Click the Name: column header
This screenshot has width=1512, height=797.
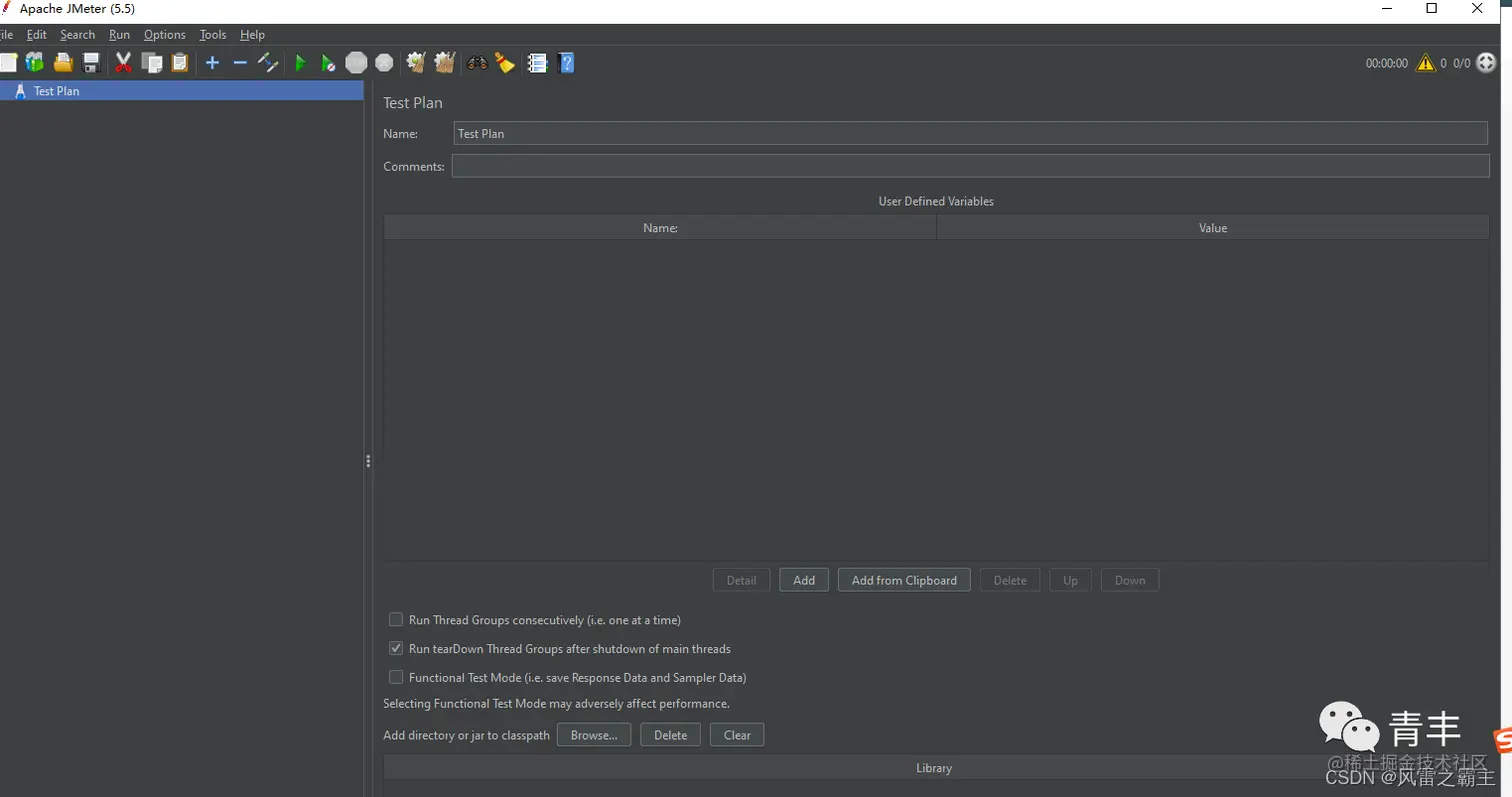[x=660, y=228]
